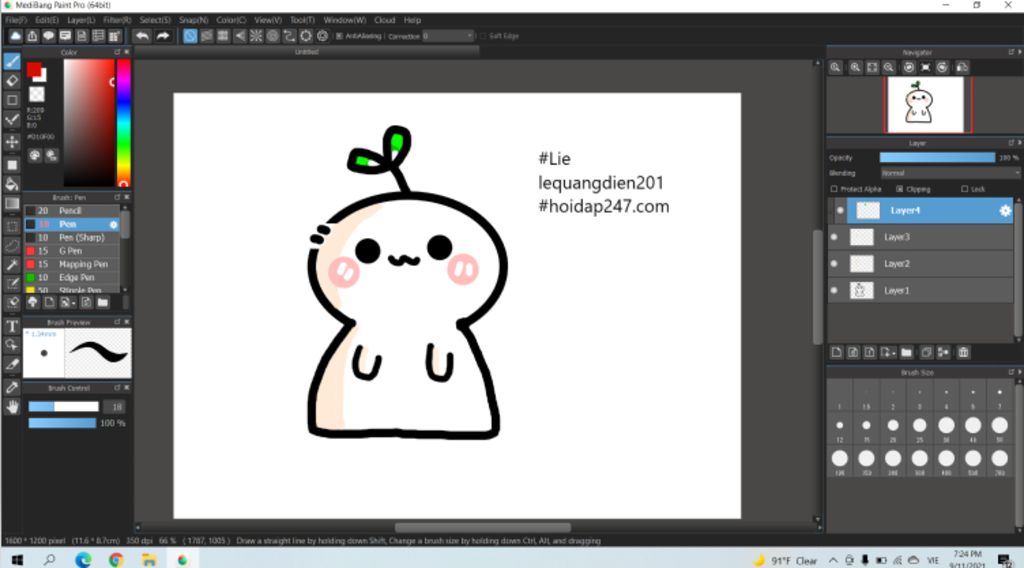The width and height of the screenshot is (1024, 568).
Task: Open the Filter menu
Action: pos(117,20)
